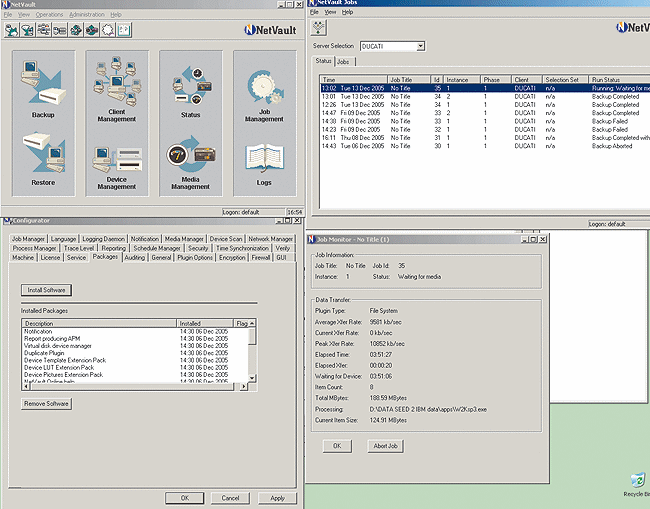Select the Media Manager tab
This screenshot has height=509, width=650.
click(184, 239)
